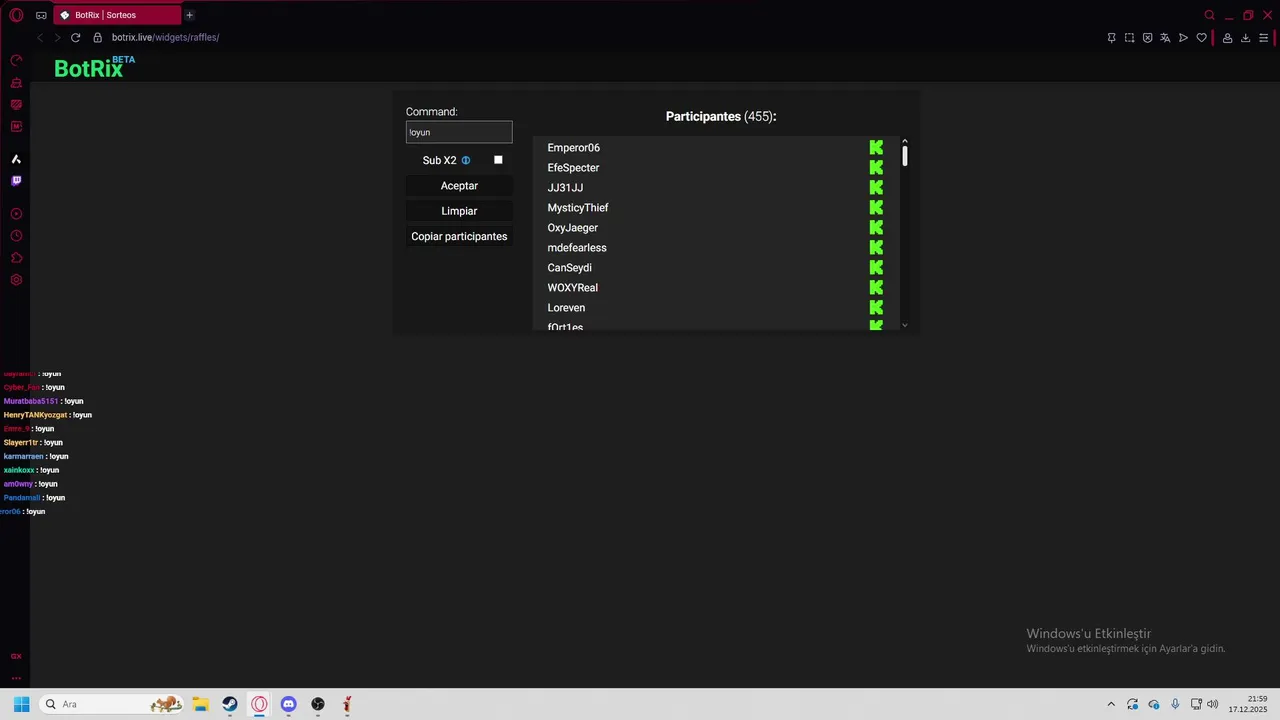
Task: Open Steam from the taskbar
Action: (230, 704)
